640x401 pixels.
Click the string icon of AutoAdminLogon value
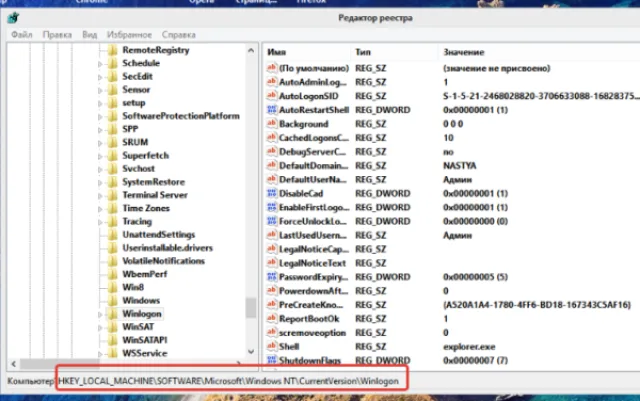(271, 82)
